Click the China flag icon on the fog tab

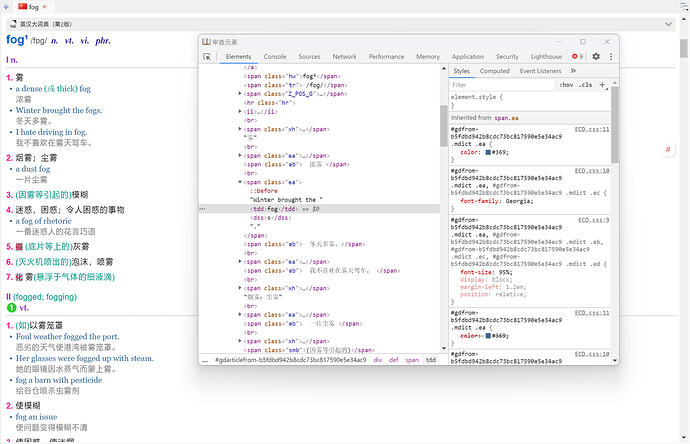[x=22, y=6]
